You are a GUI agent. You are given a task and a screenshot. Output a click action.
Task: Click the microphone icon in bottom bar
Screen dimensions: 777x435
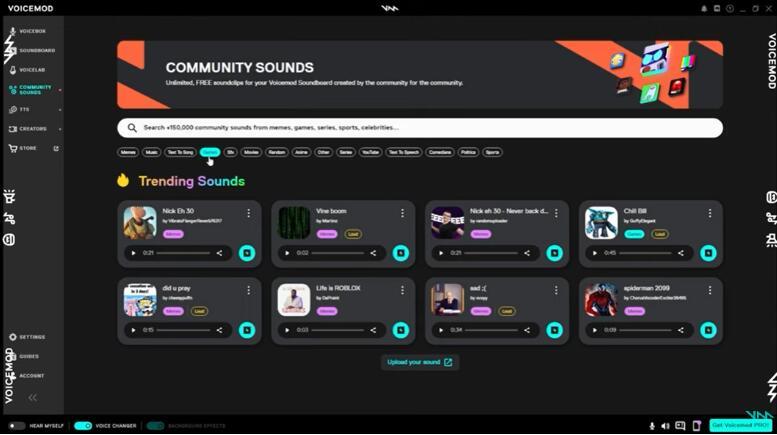pos(652,426)
